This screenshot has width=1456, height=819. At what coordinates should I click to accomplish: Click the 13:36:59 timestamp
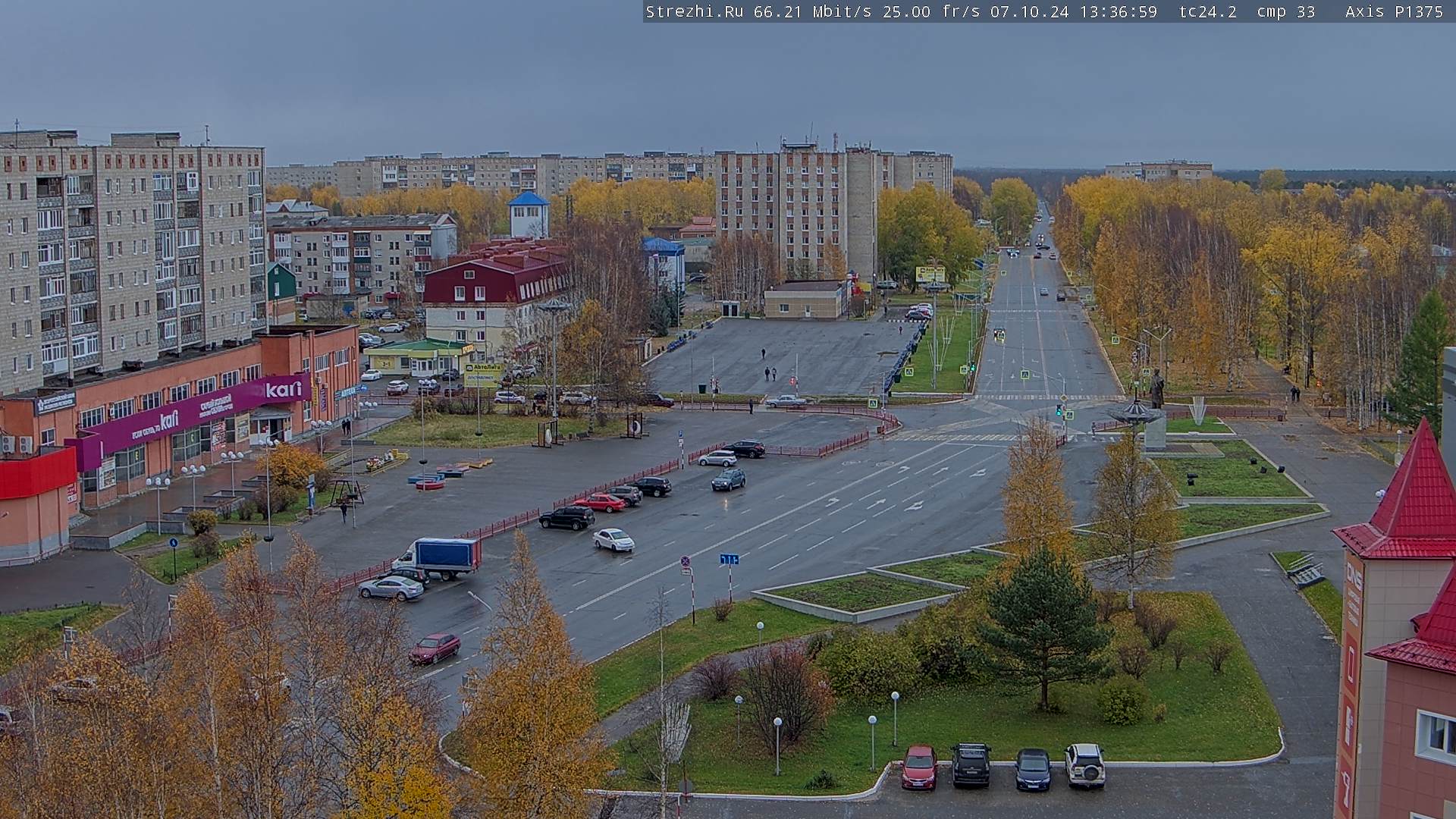1119,11
